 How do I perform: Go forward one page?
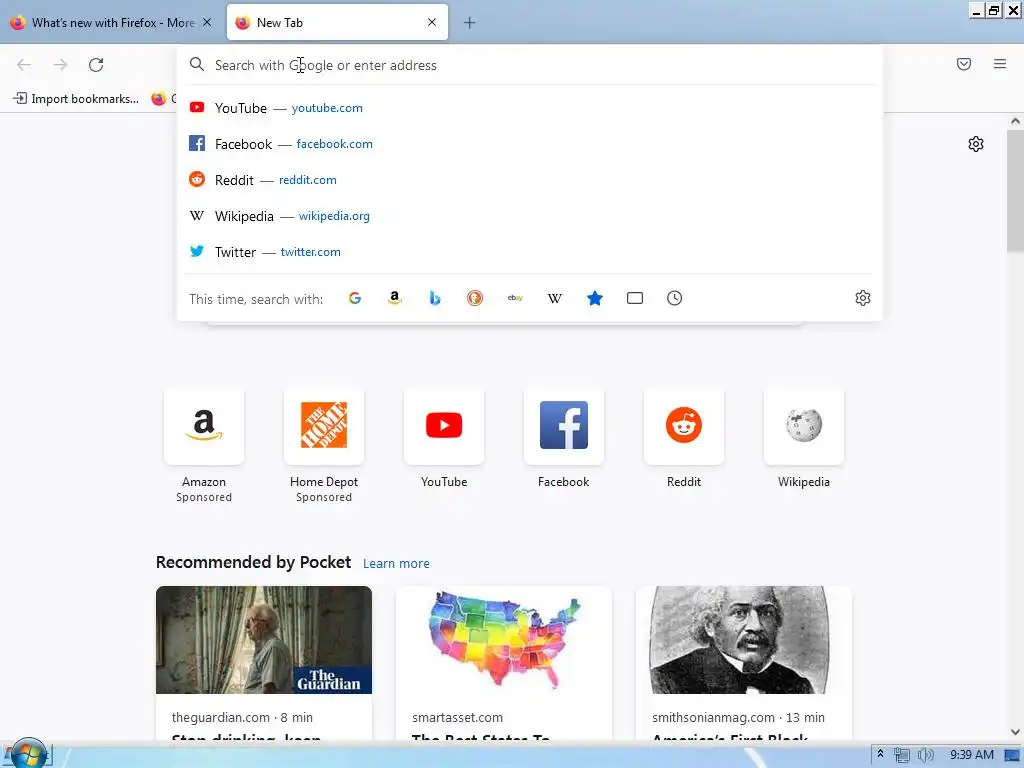click(60, 65)
